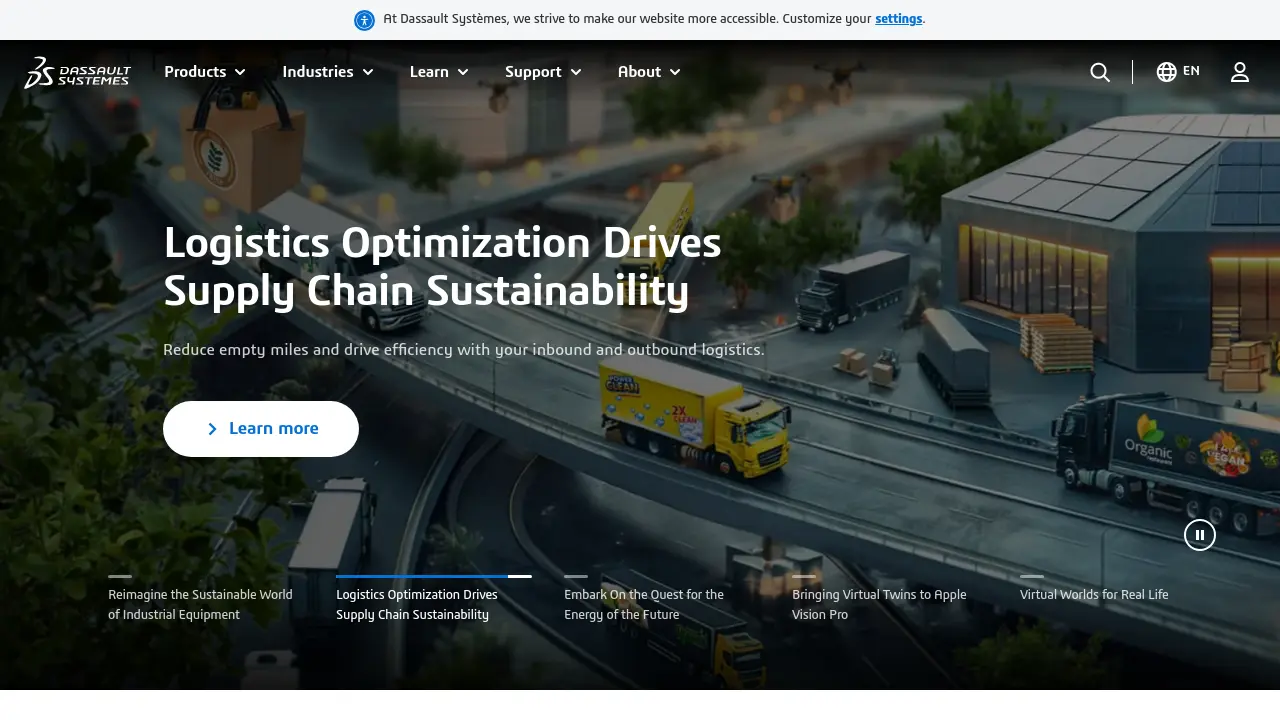This screenshot has height=720, width=1280.
Task: Open the search magnifier icon
Action: 1100,72
